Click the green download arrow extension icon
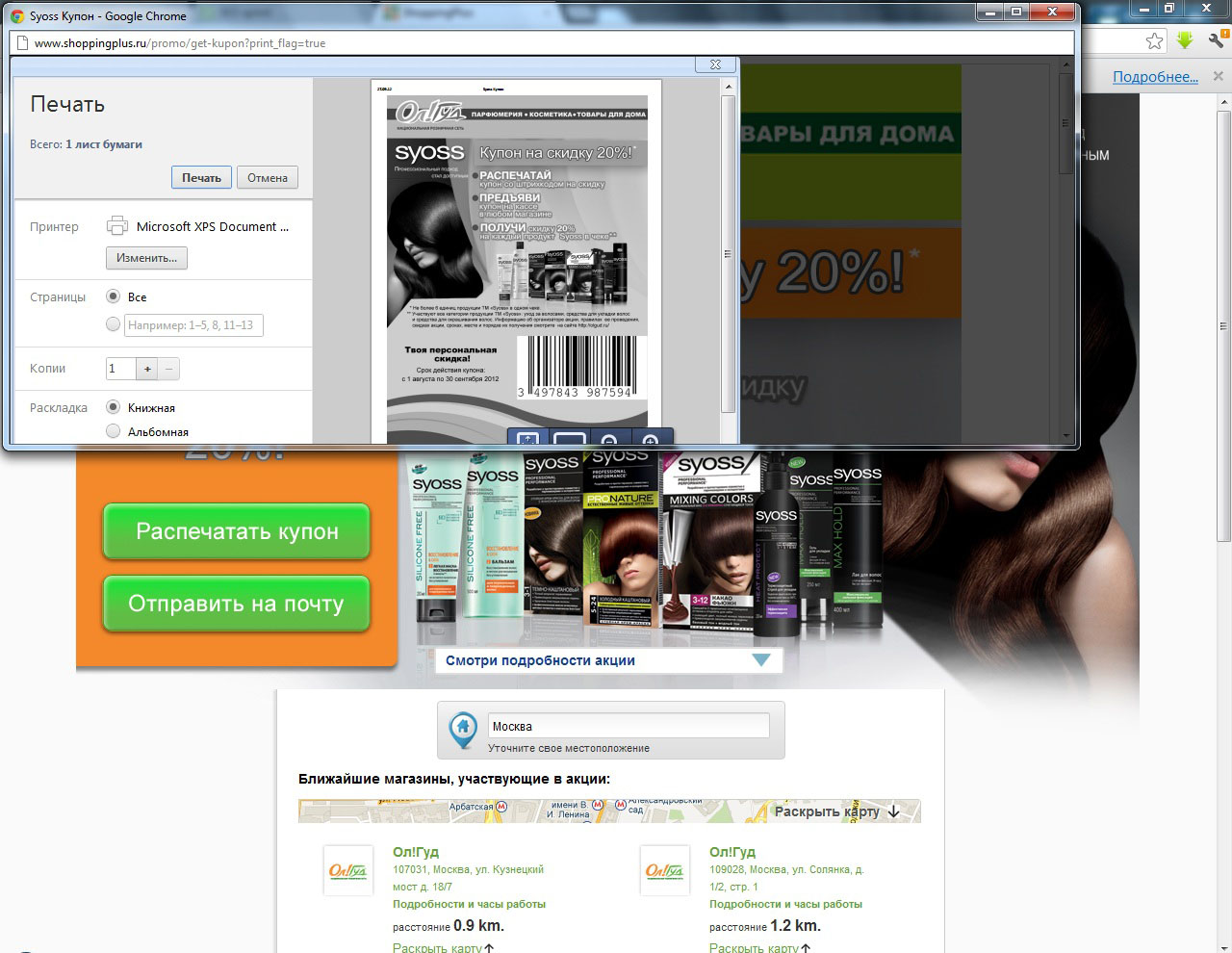The image size is (1232, 953). tap(1185, 40)
